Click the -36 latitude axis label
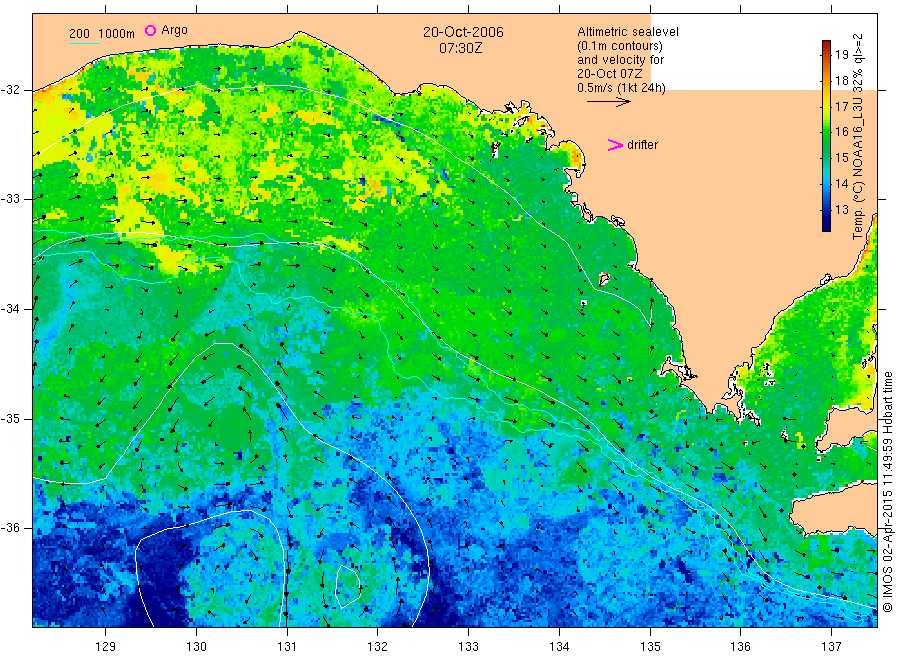Image resolution: width=900 pixels, height=660 pixels. 10,528
